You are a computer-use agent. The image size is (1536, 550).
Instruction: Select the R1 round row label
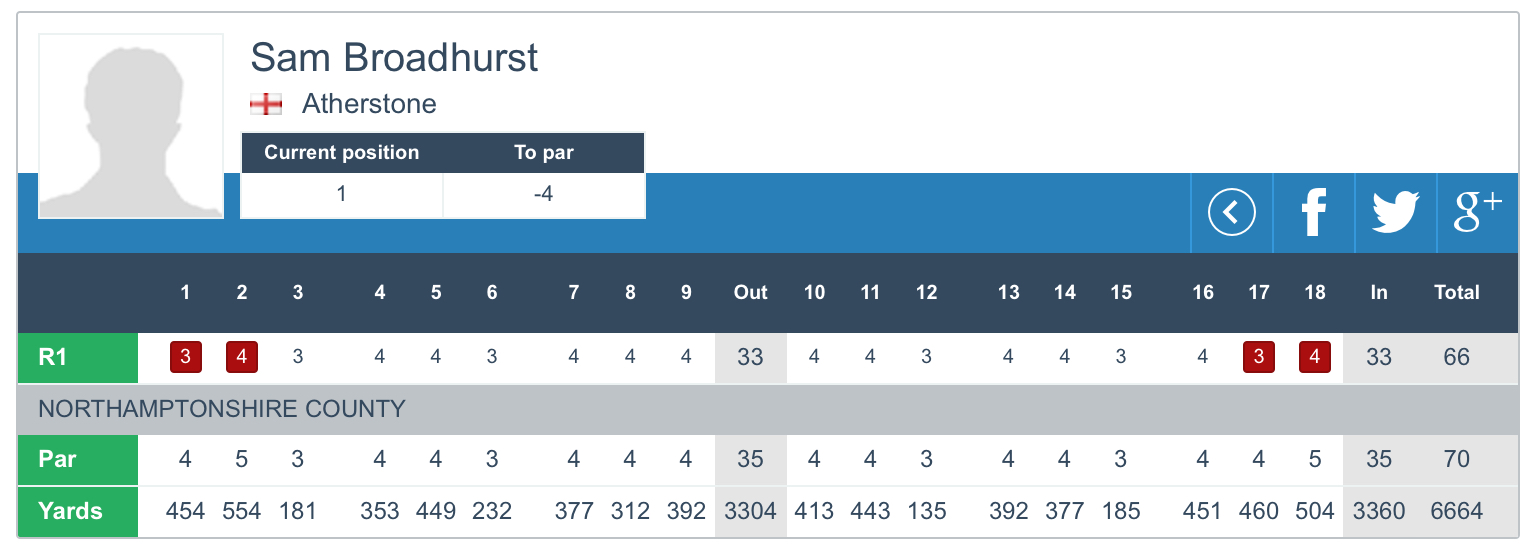[x=78, y=357]
